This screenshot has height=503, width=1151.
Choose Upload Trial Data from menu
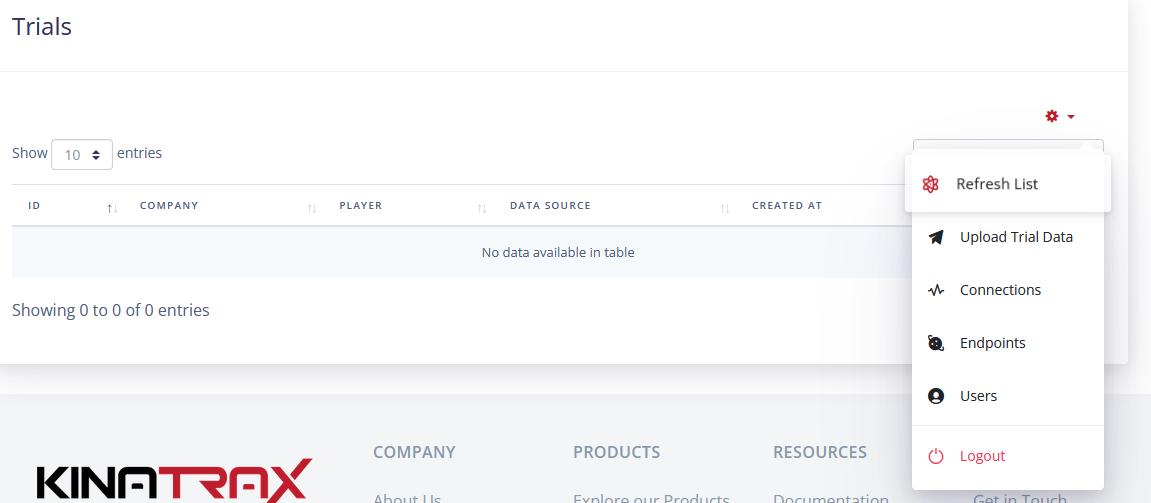pyautogui.click(x=1016, y=237)
